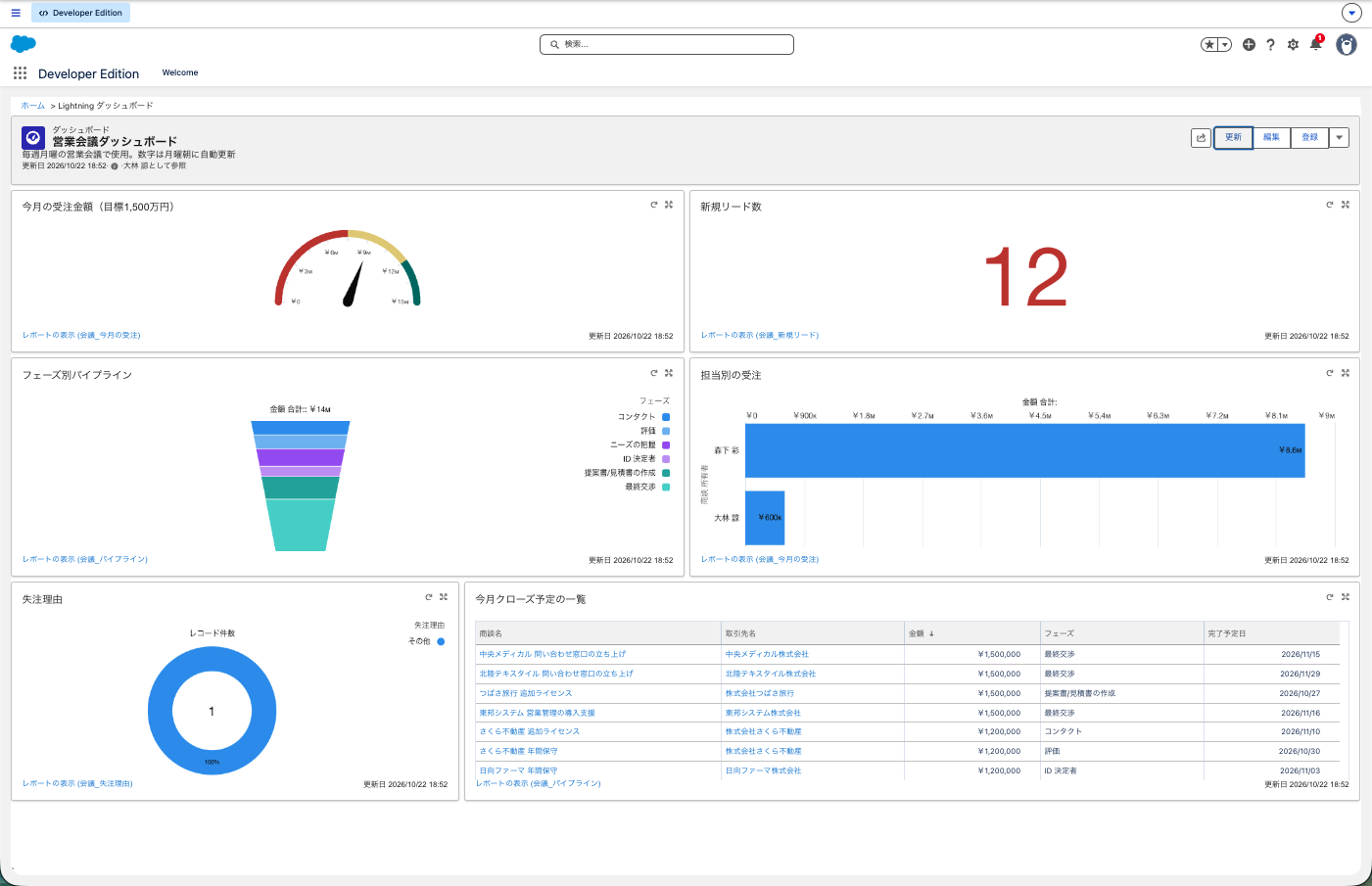
Task: Refresh the 失注理由 widget
Action: [x=429, y=597]
